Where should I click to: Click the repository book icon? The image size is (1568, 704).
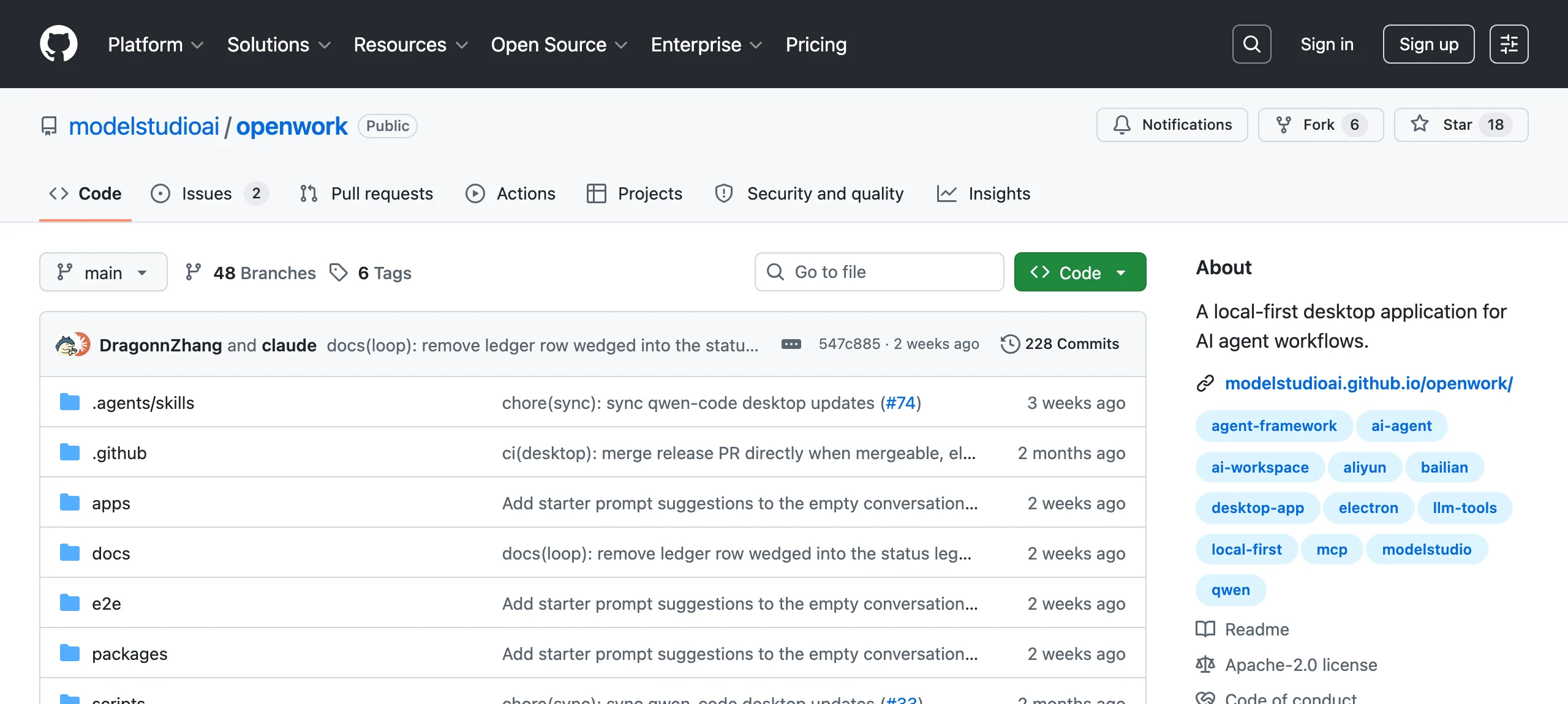pyautogui.click(x=49, y=126)
